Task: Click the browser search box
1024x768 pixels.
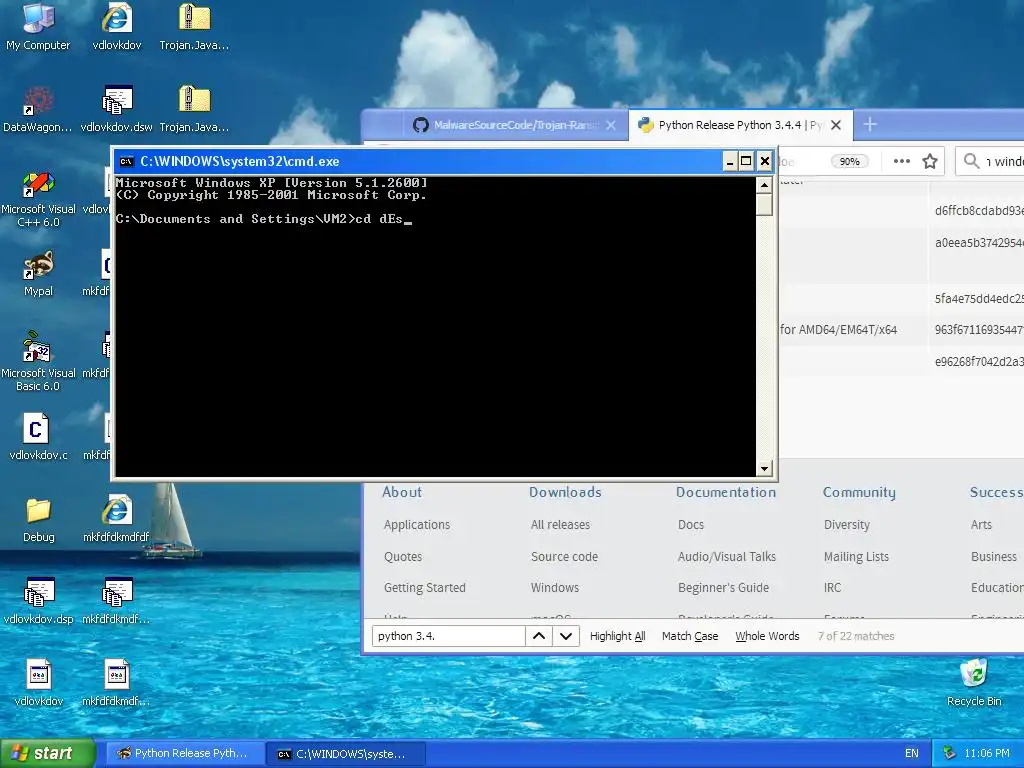Action: tap(989, 161)
